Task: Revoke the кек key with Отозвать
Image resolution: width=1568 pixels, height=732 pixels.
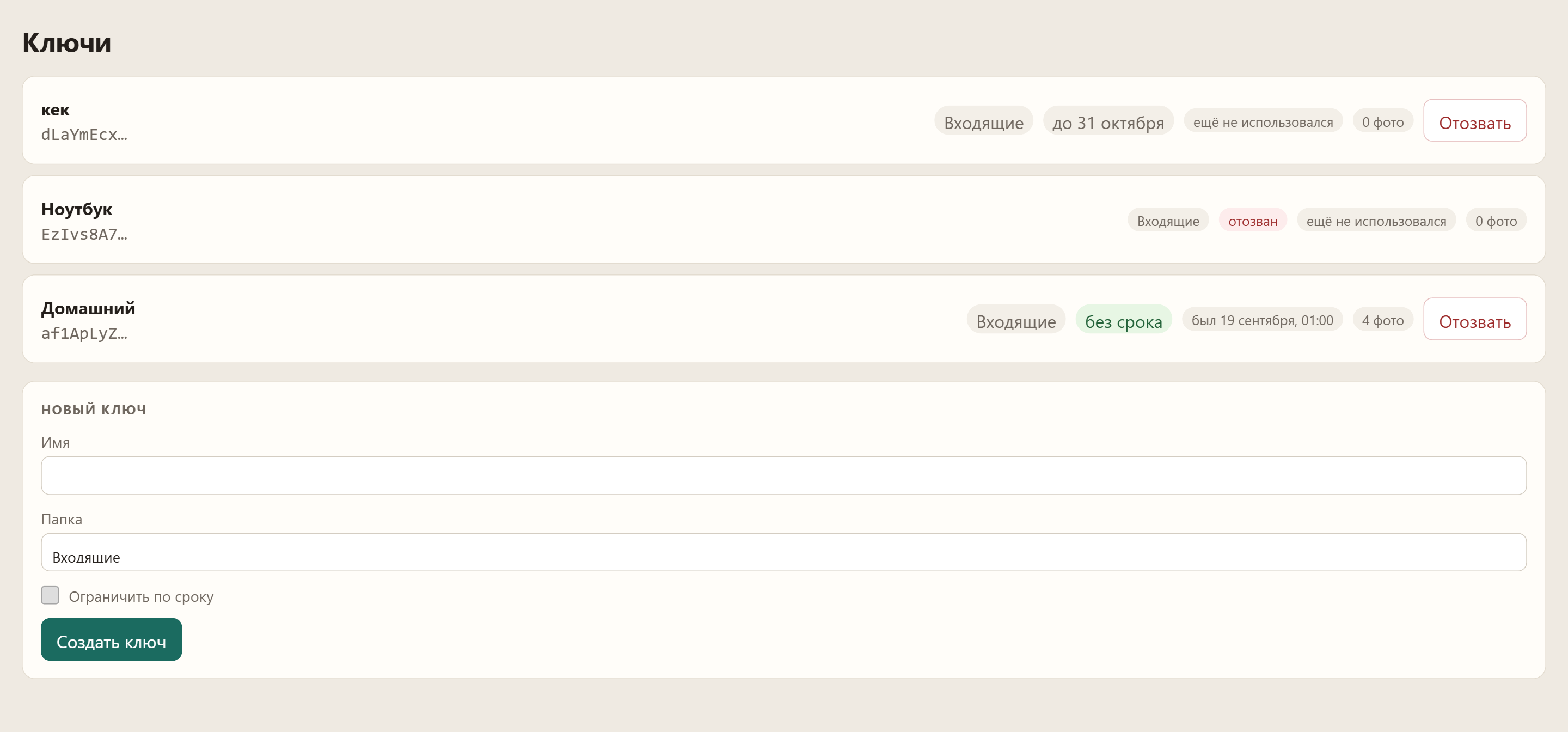Action: pyautogui.click(x=1474, y=120)
